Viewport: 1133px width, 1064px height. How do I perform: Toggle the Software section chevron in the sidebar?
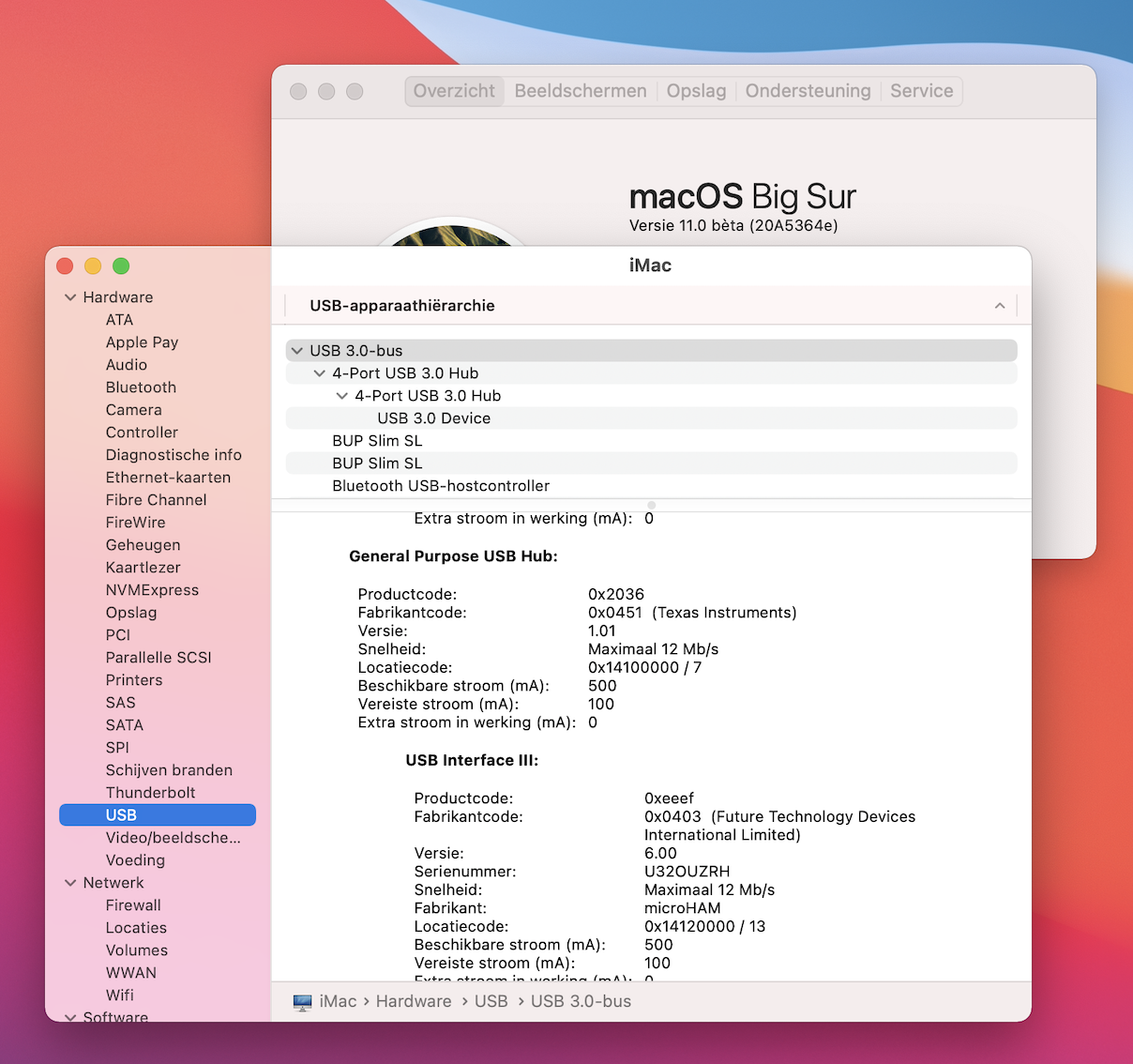coord(70,1017)
